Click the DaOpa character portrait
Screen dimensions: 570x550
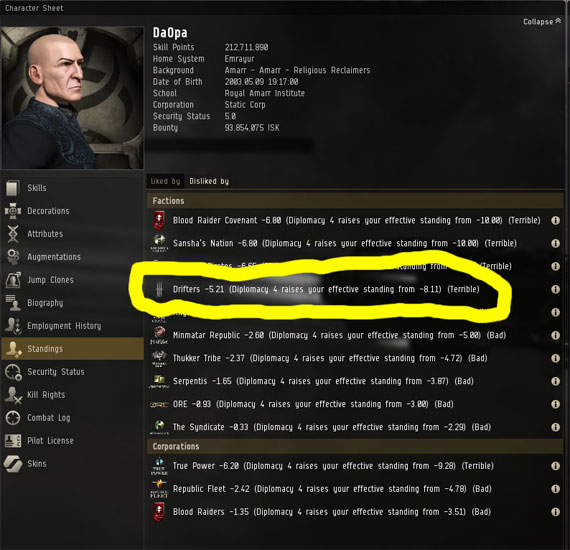73,97
